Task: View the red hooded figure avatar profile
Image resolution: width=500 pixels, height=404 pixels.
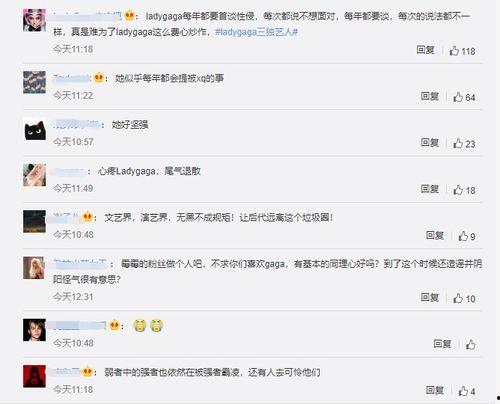Action: pyautogui.click(x=35, y=376)
